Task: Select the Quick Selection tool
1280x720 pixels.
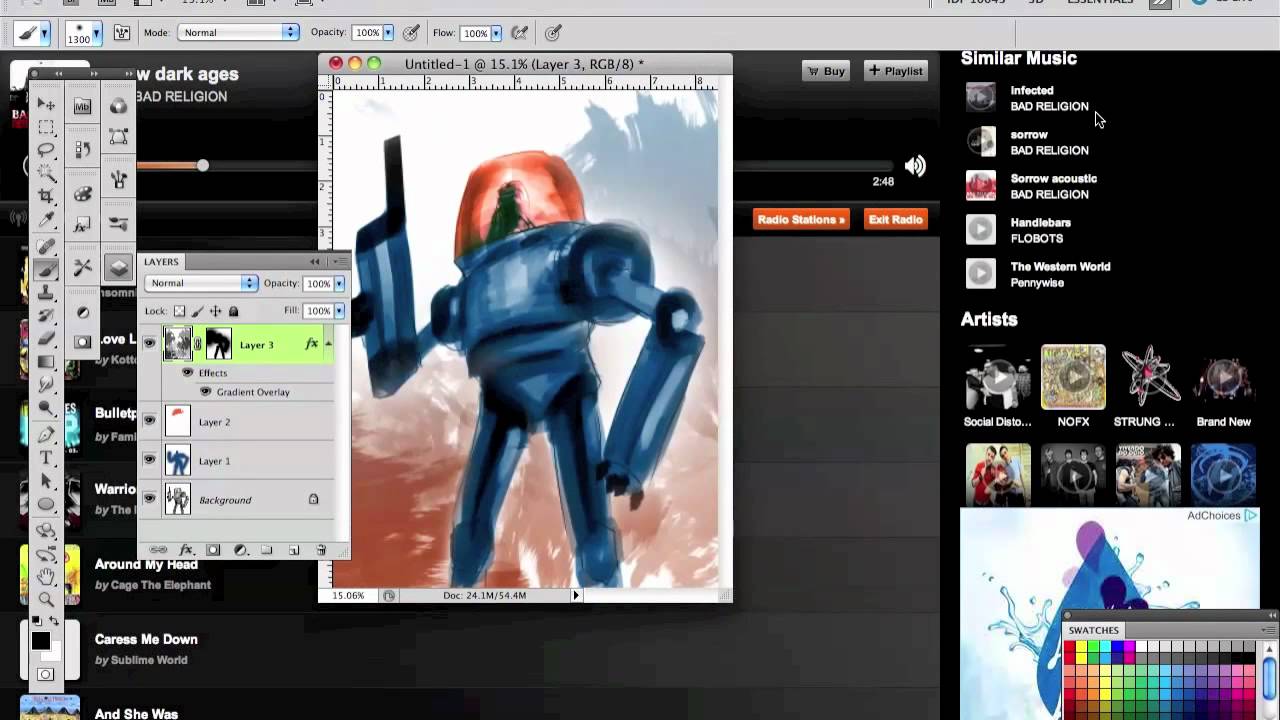Action: tap(46, 173)
